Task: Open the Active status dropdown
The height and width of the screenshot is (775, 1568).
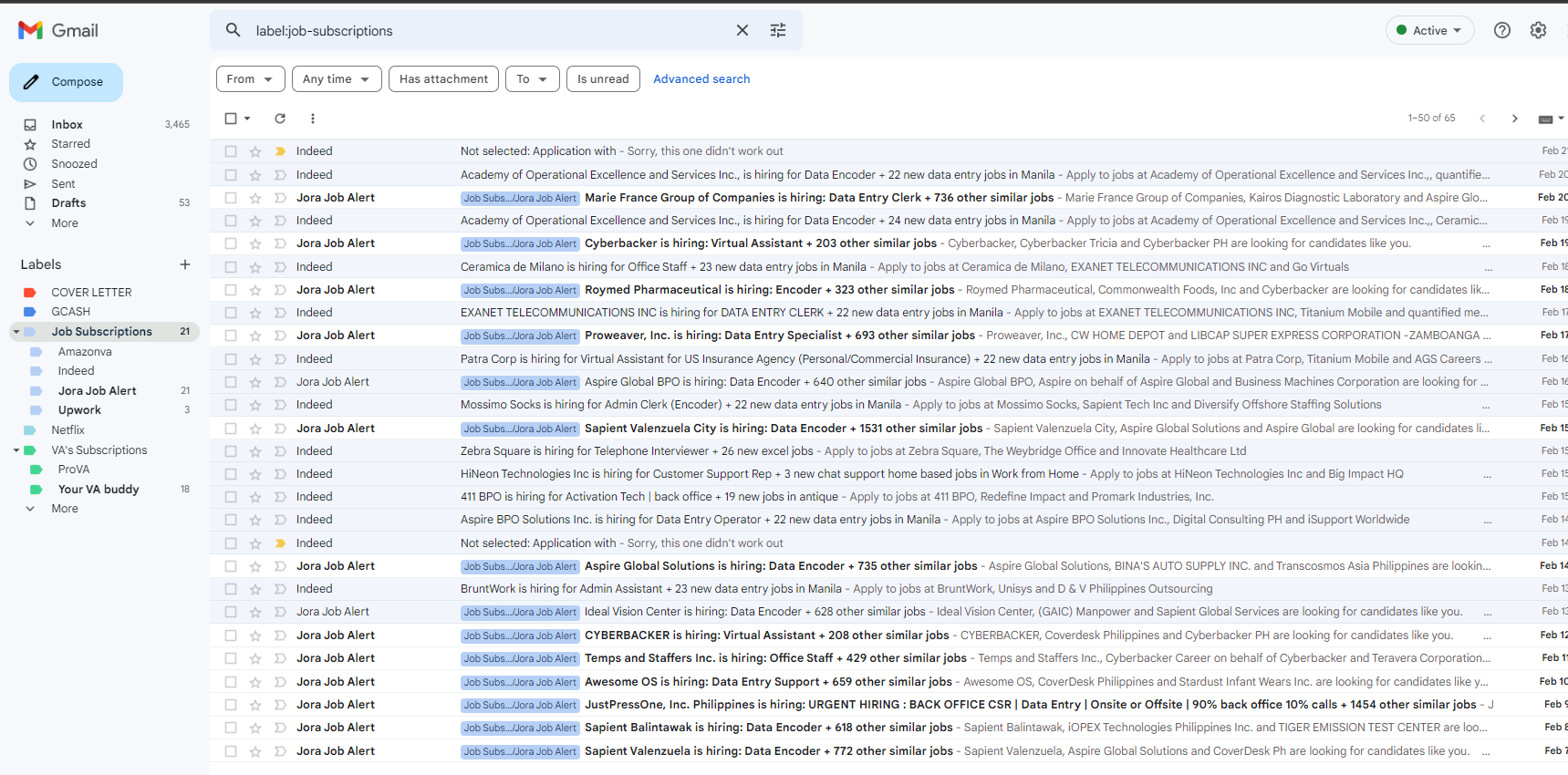Action: coord(1429,30)
